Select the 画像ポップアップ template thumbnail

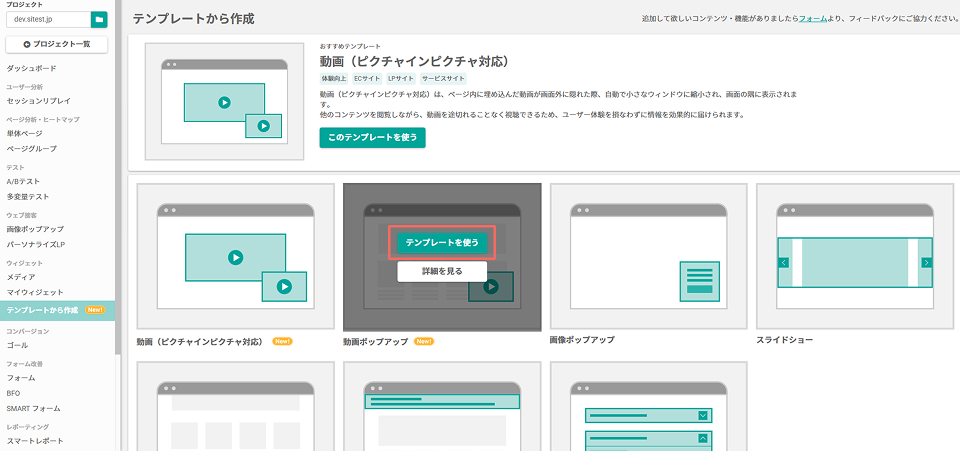[x=648, y=256]
